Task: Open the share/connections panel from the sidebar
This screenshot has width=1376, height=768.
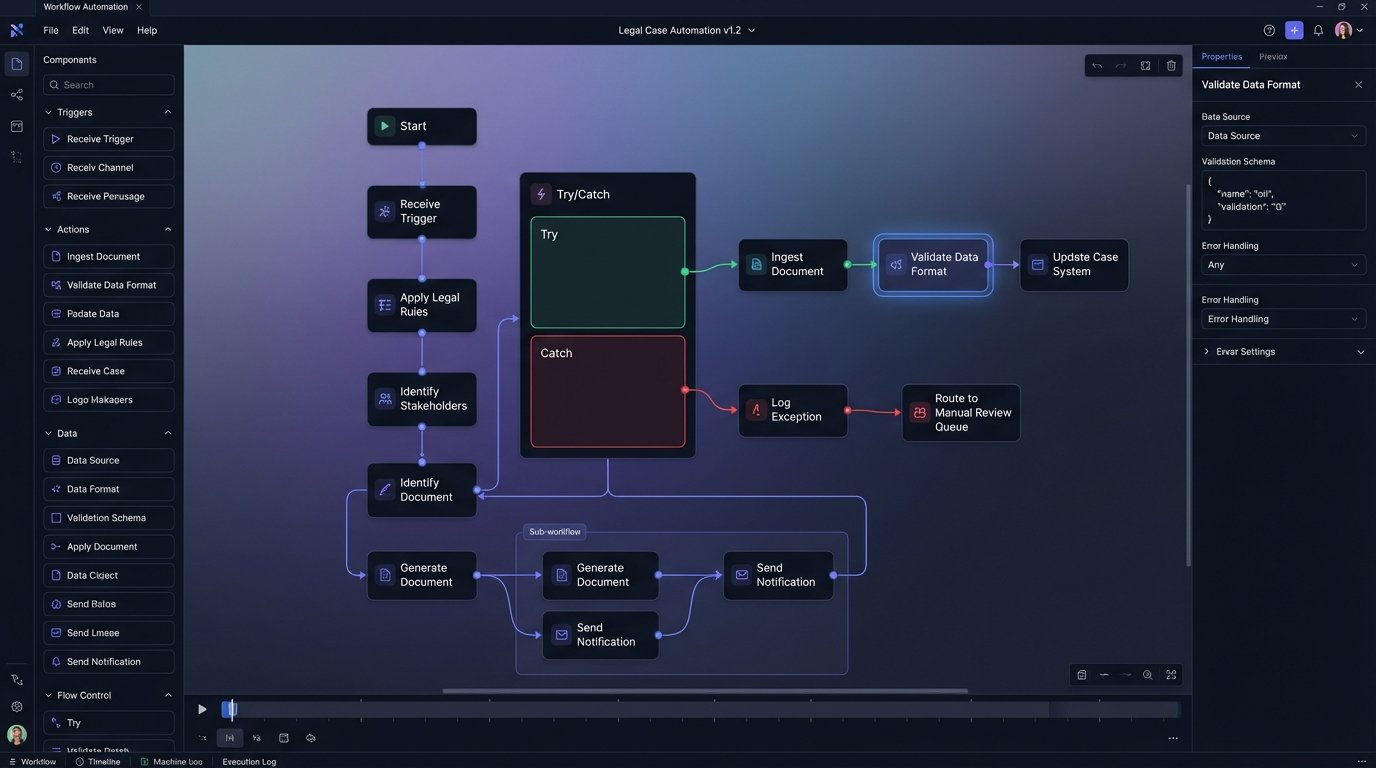Action: pos(16,94)
